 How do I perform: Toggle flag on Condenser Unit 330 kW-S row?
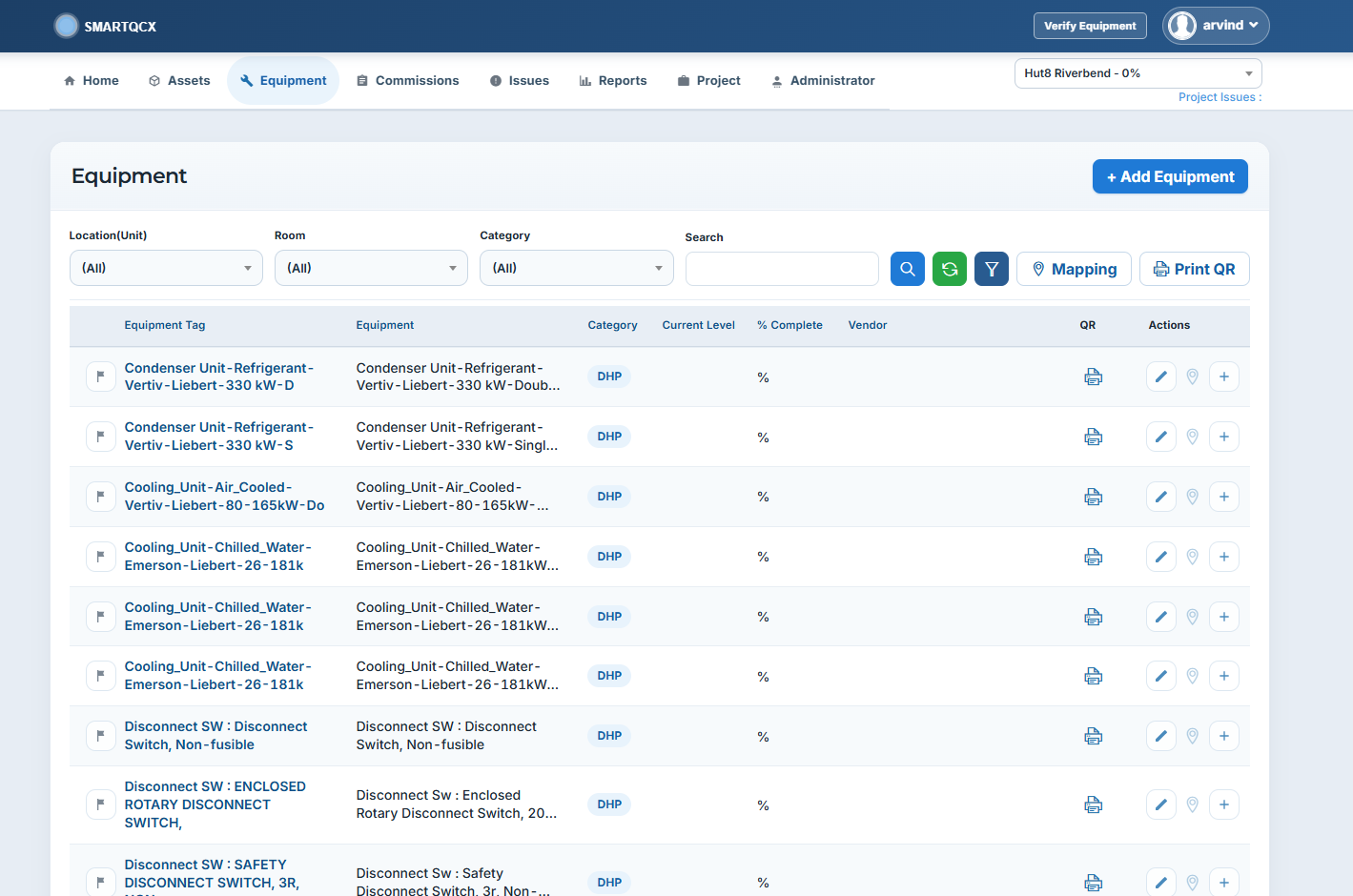(100, 437)
